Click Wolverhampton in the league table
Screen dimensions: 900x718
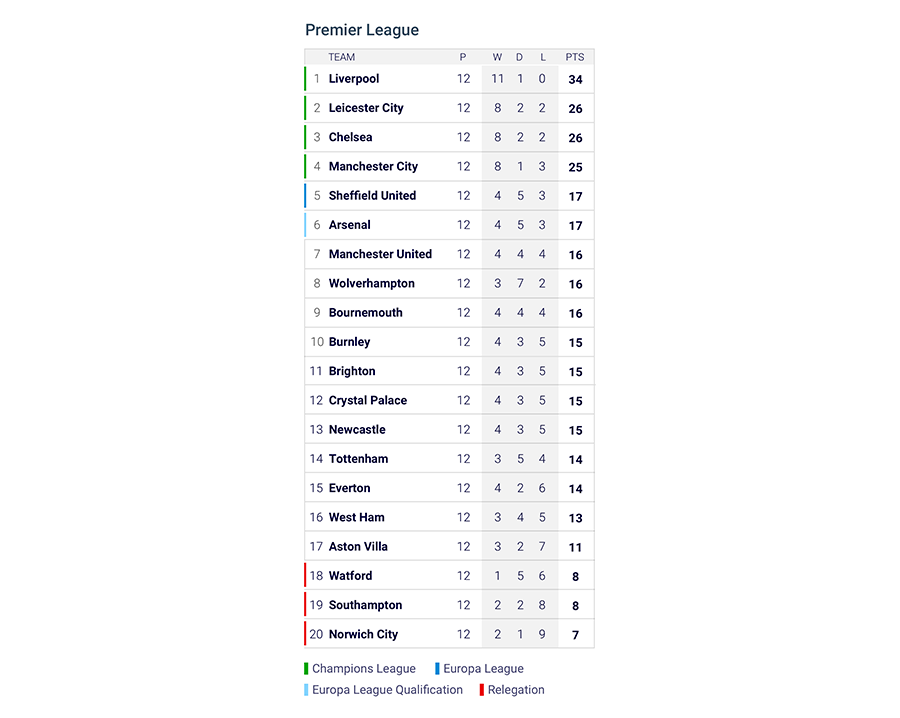[371, 284]
